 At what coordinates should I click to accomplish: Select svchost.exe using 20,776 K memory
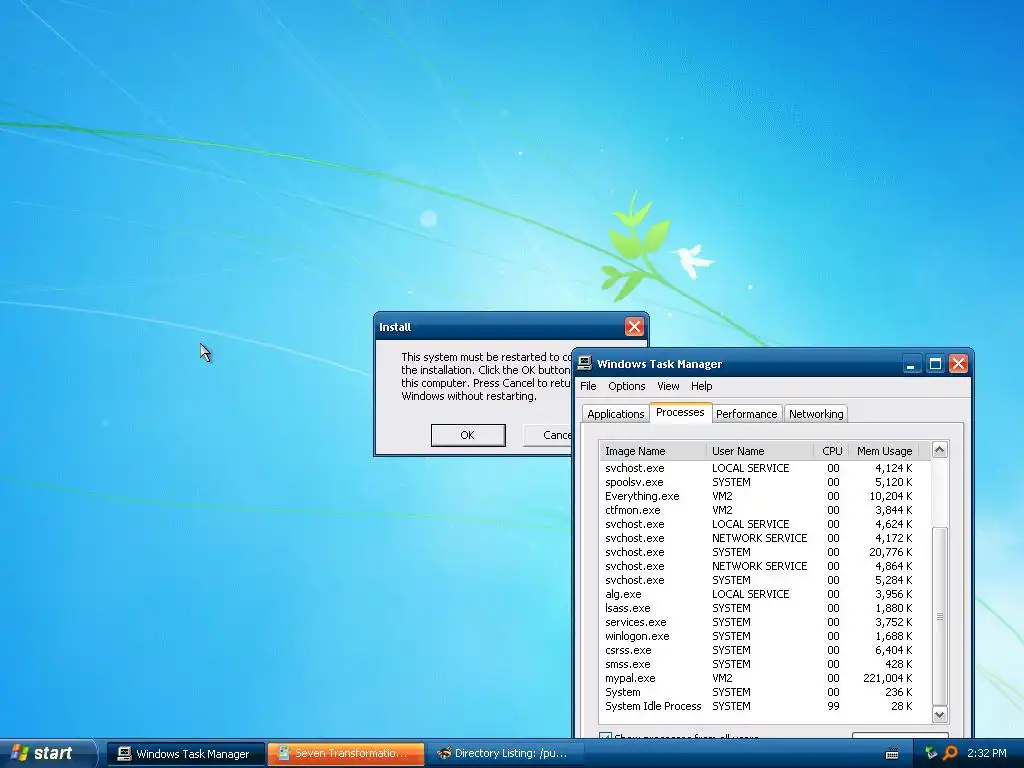click(x=764, y=552)
